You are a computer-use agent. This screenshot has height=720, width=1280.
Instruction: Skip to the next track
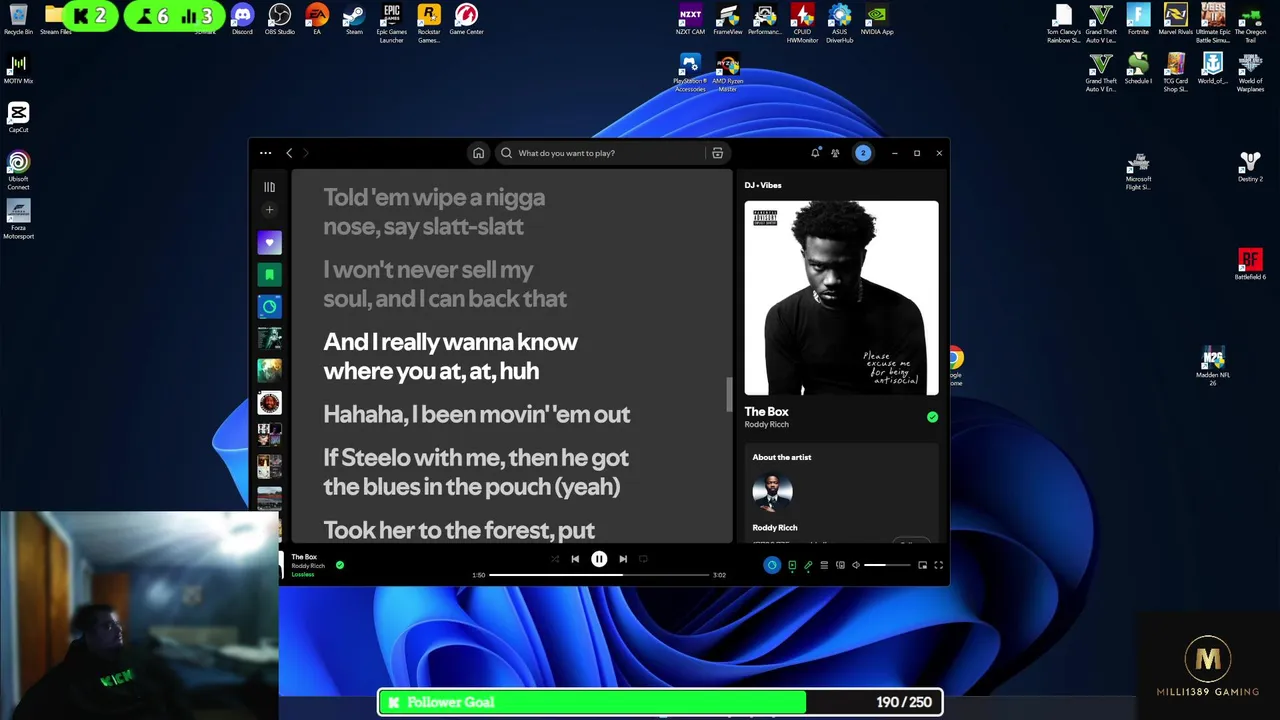(x=623, y=559)
